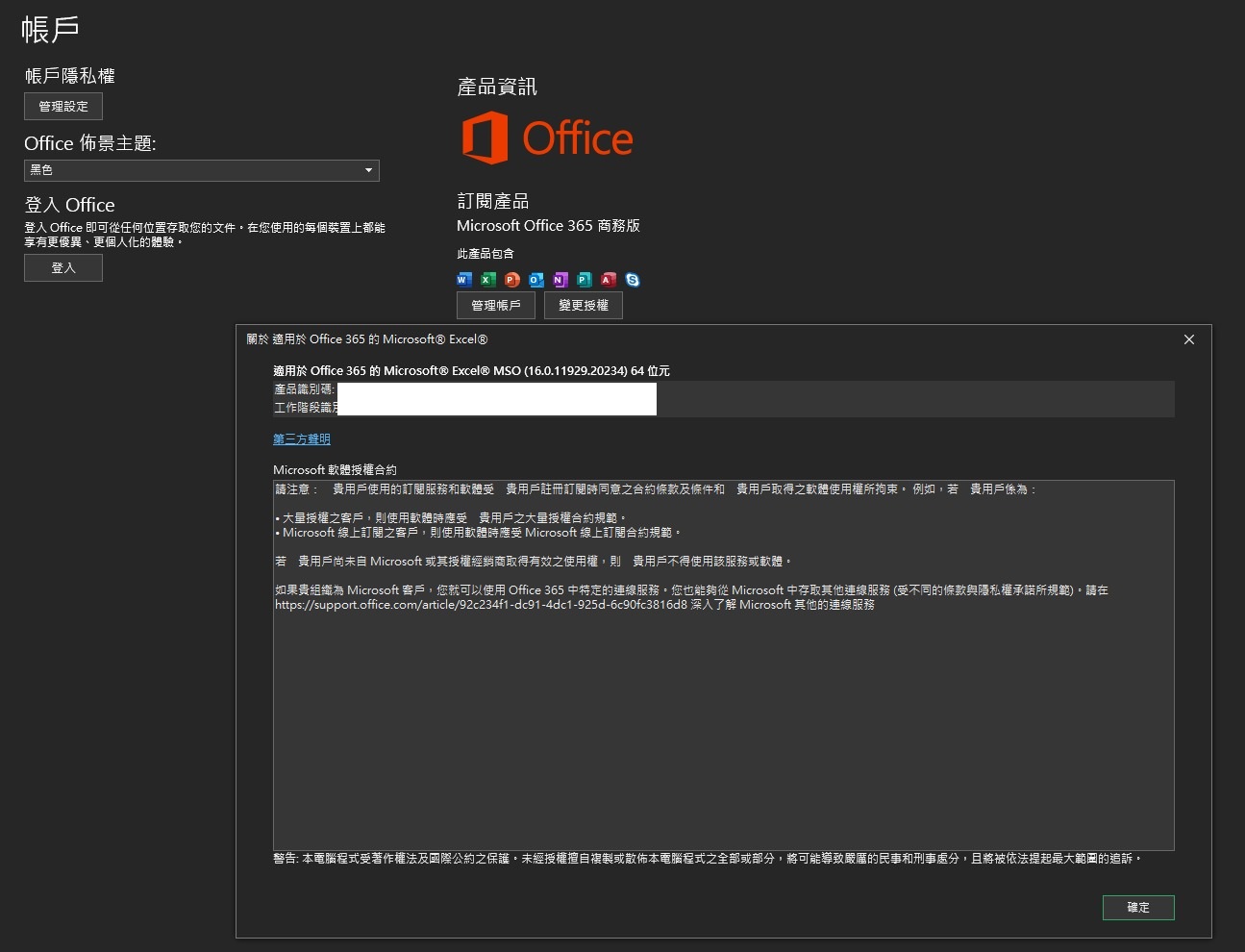
Task: Click the Excel app icon
Action: (x=488, y=280)
